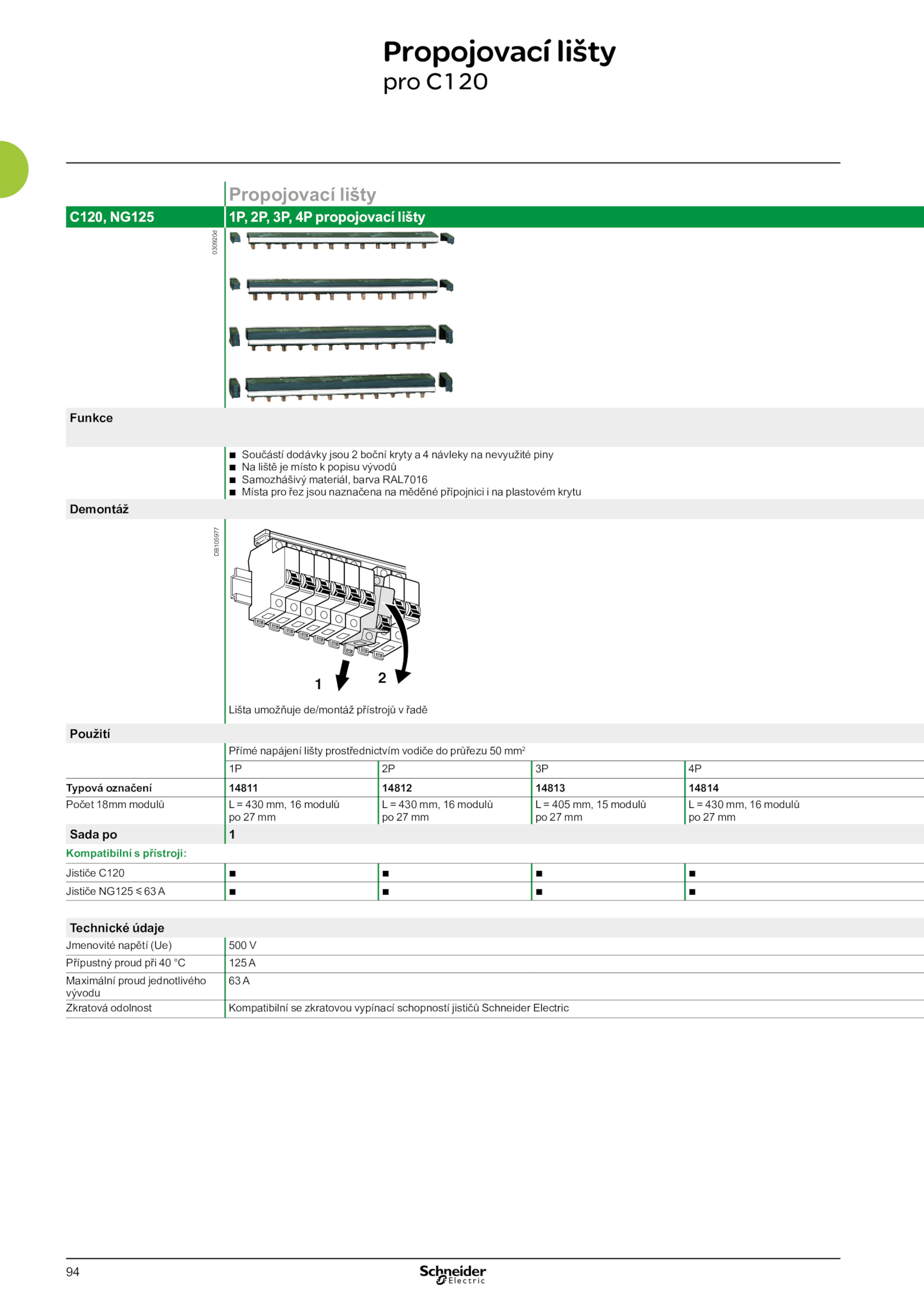The height and width of the screenshot is (1307, 924).
Task: Click the bullet 'Na liště je místo k popisu vývodů'
Action: 319,467
